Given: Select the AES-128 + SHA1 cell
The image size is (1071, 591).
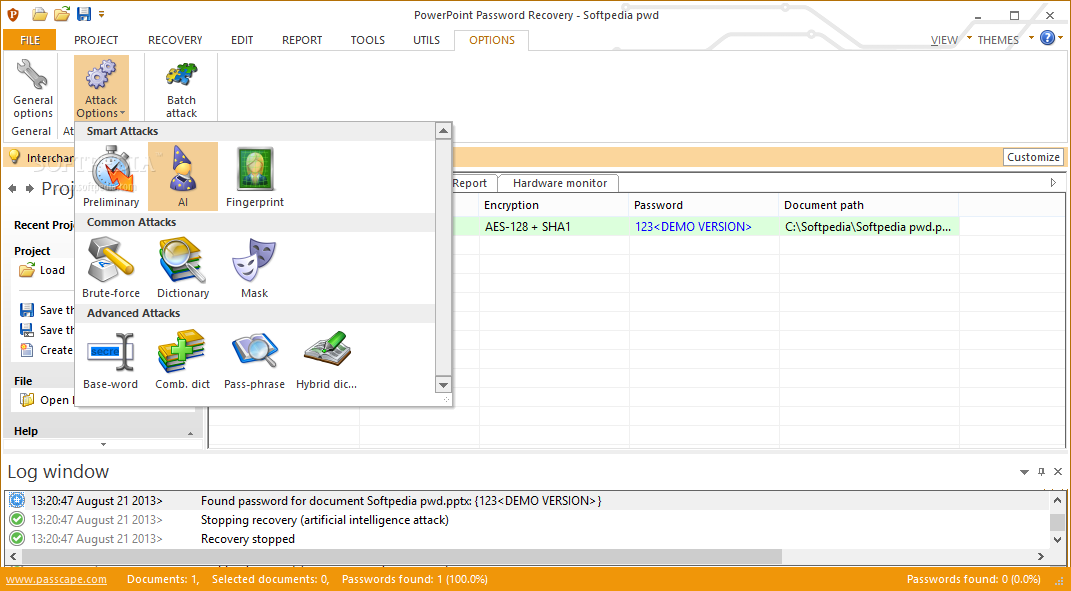Looking at the screenshot, I should [x=554, y=227].
